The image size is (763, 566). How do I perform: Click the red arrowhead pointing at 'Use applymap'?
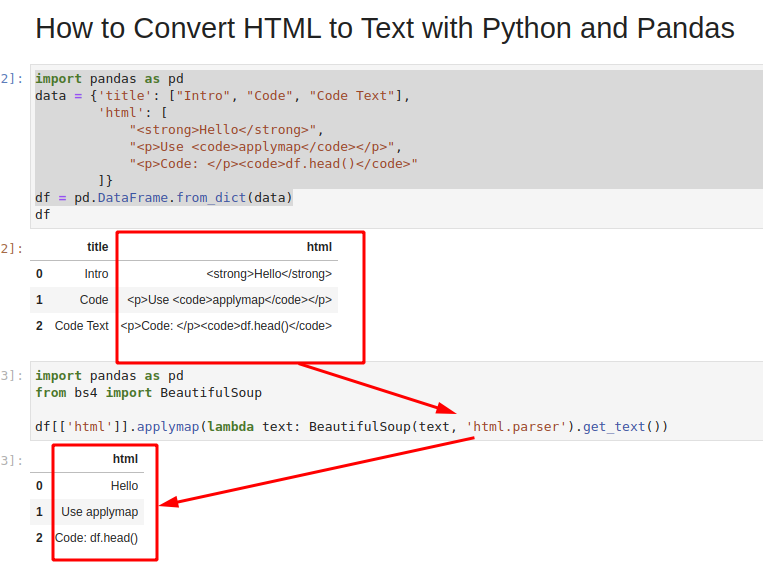click(x=169, y=502)
